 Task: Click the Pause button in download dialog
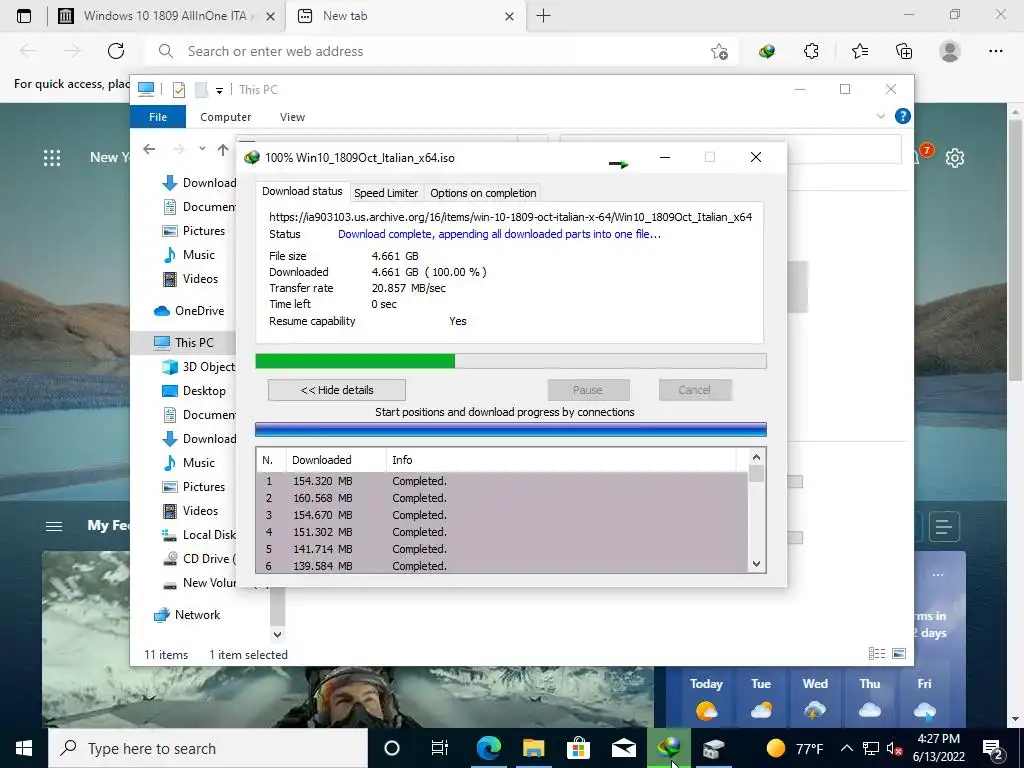point(588,390)
